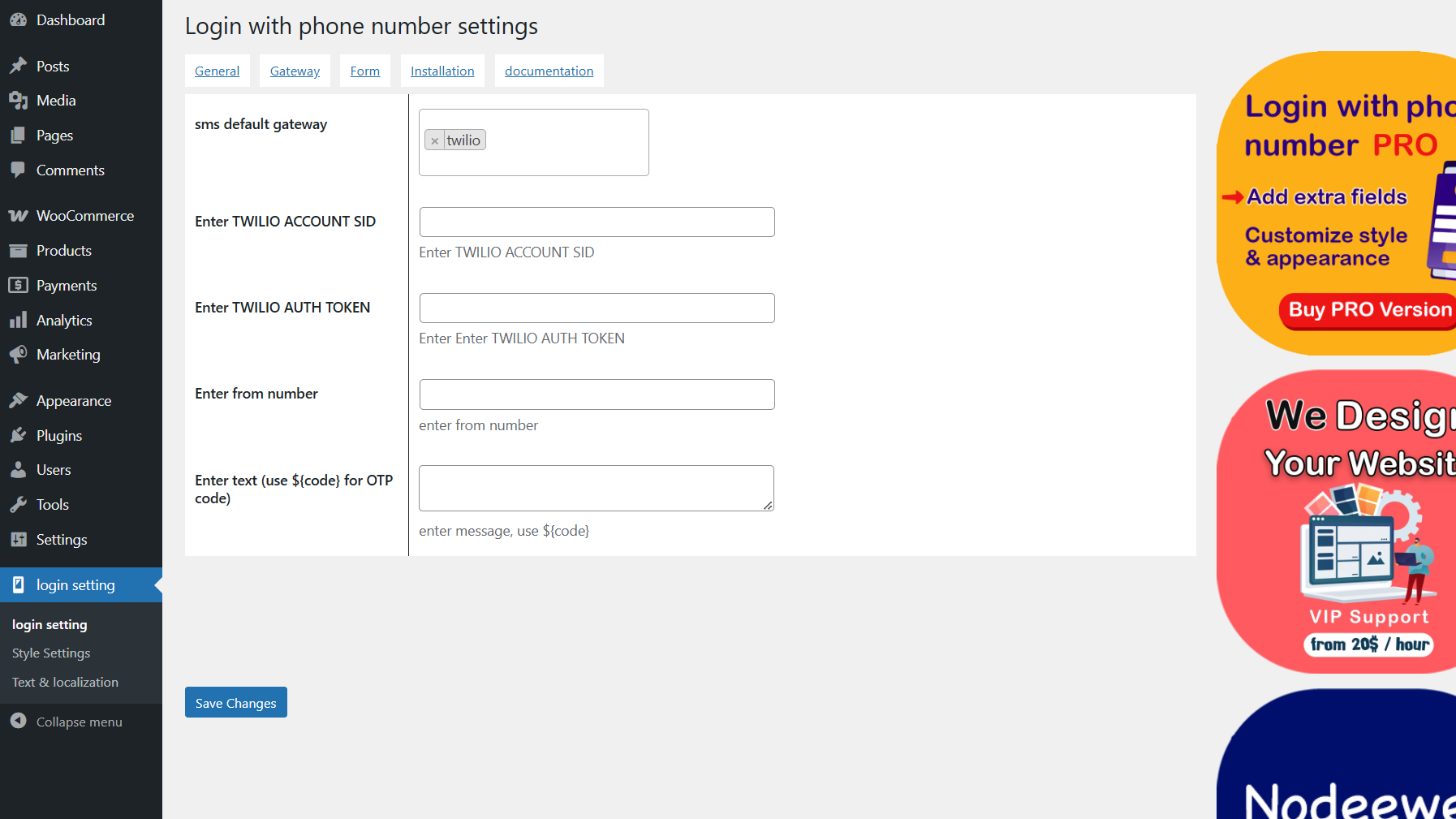Click the Analytics bar chart icon
This screenshot has width=1456, height=819.
(x=18, y=321)
